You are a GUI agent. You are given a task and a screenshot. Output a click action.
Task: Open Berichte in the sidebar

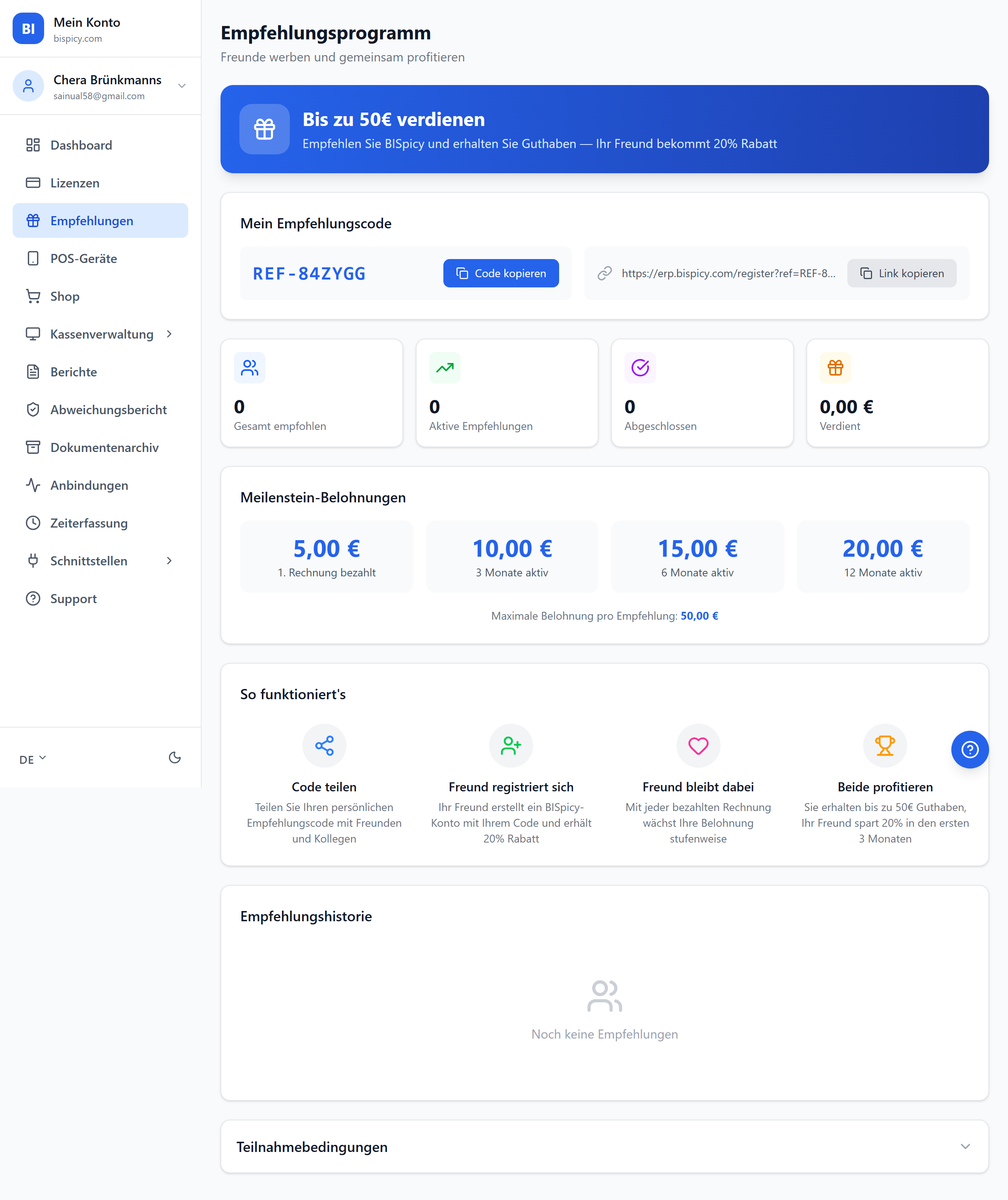pyautogui.click(x=100, y=371)
